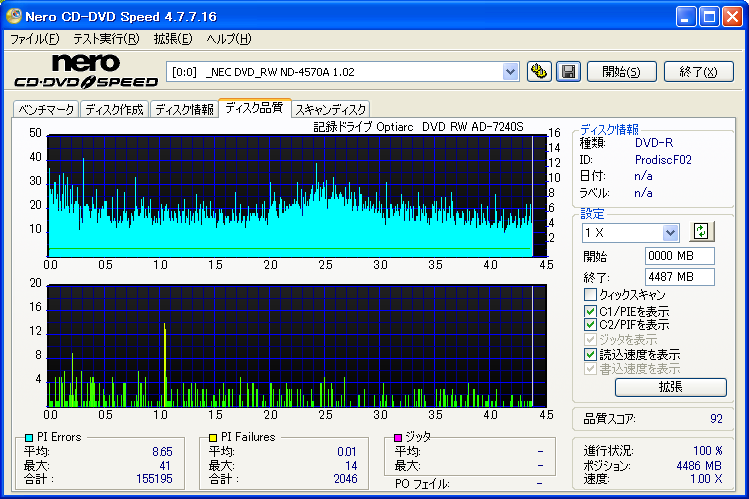Switch to the ベンチマーク tab

point(46,109)
